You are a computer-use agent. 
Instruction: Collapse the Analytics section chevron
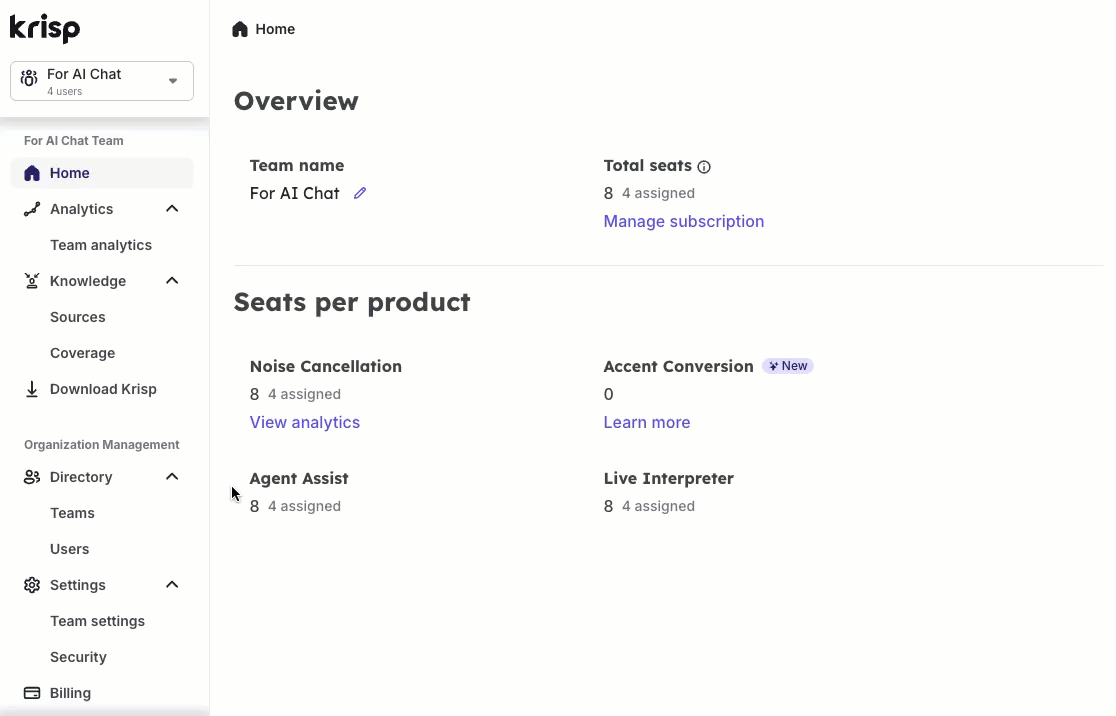point(172,209)
